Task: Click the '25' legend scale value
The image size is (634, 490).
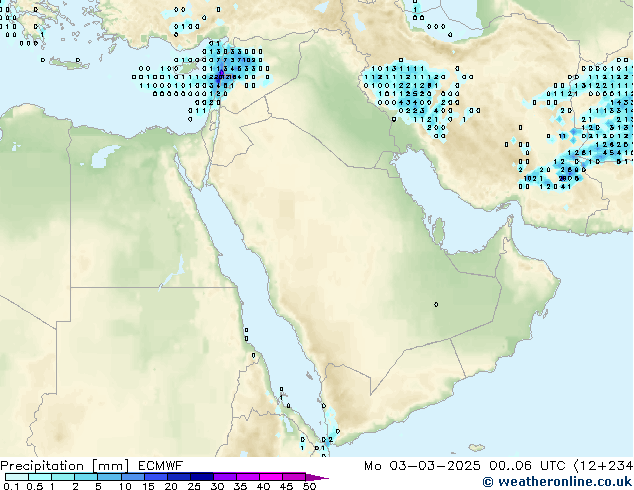Action: click(x=194, y=486)
